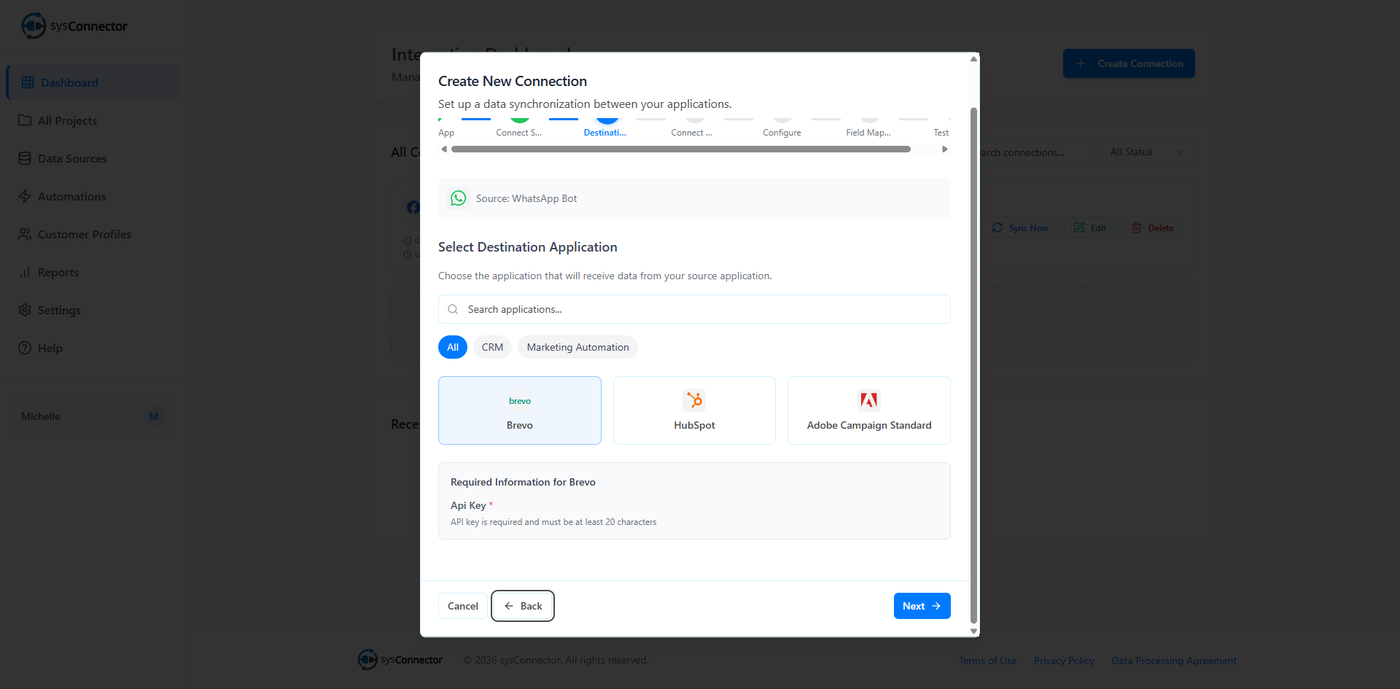The width and height of the screenshot is (1400, 689).
Task: Delete the connection
Action: pos(1152,229)
